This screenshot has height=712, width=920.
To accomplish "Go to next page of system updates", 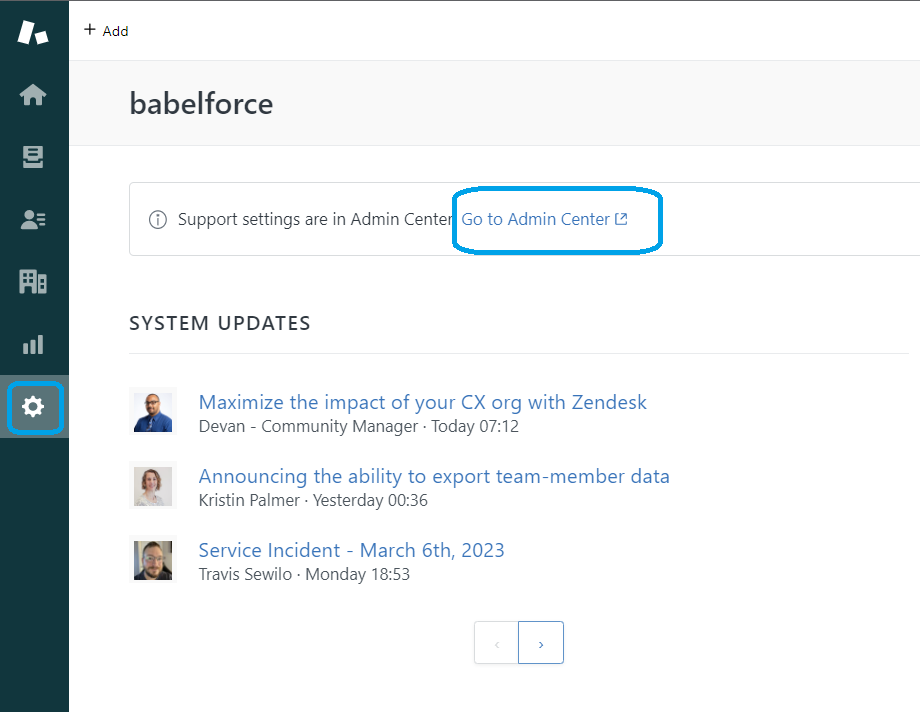I will coord(541,643).
